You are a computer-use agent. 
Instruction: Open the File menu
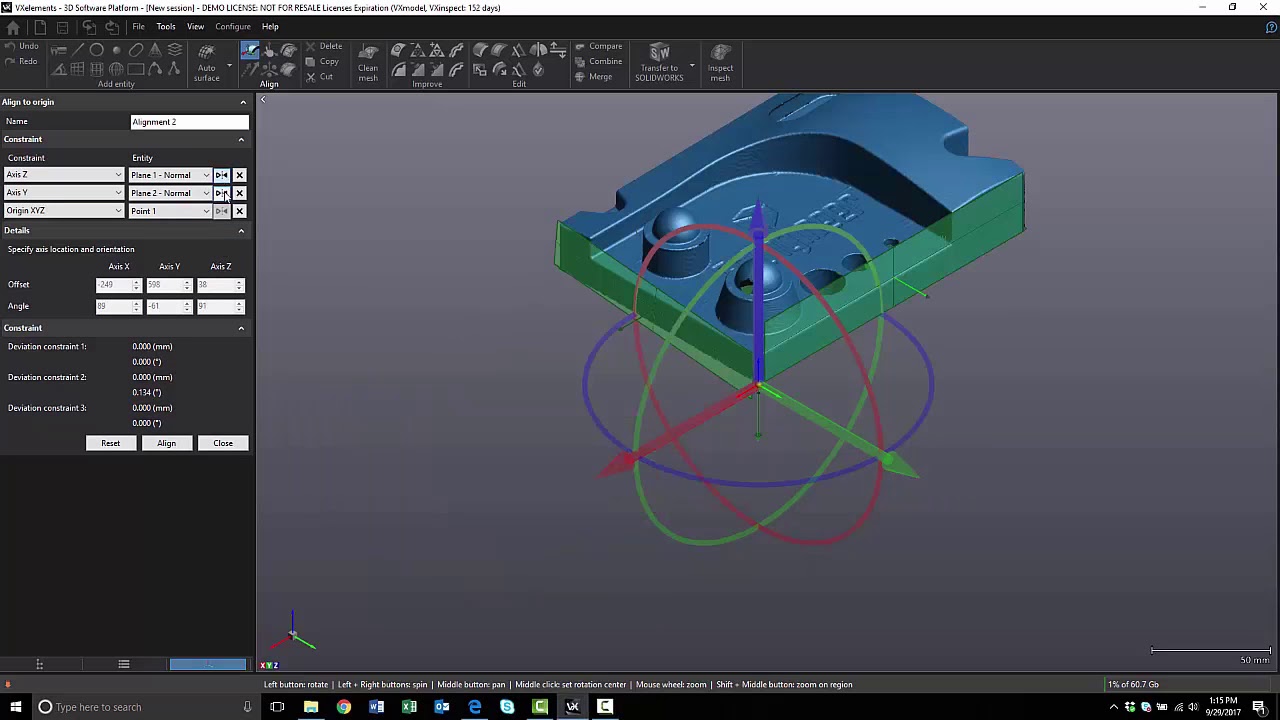pos(138,27)
